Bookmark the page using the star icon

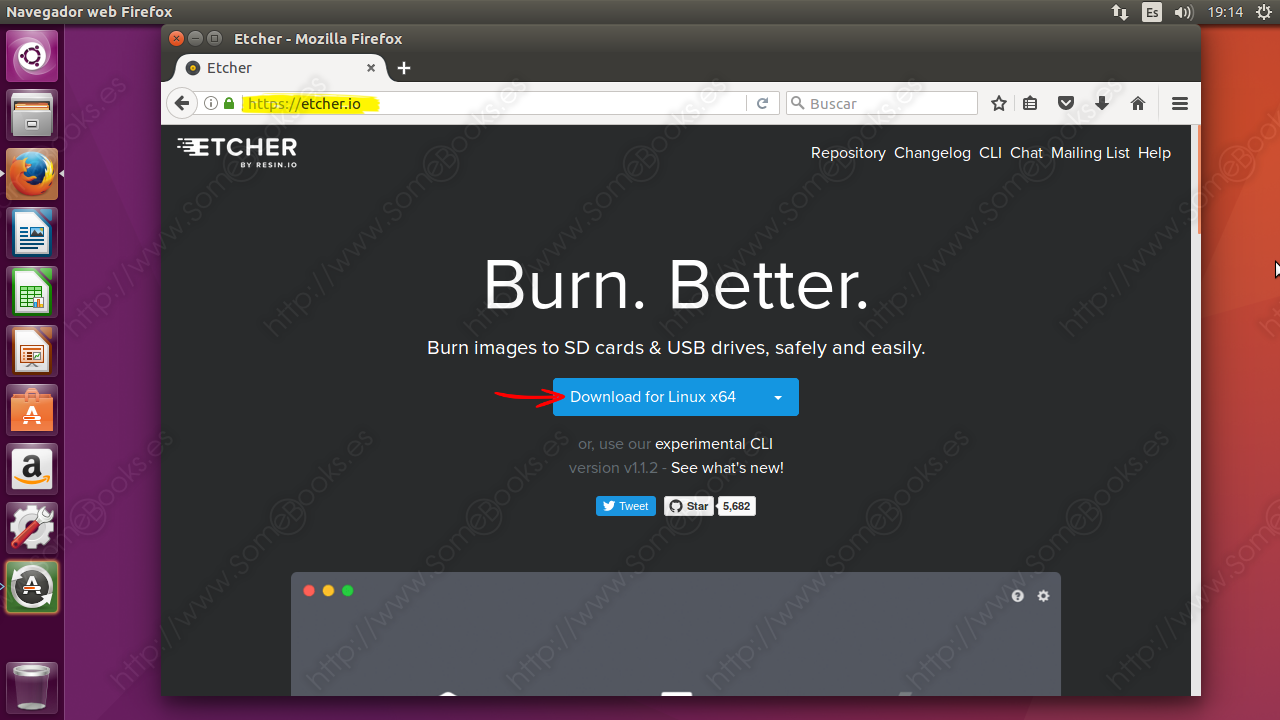[998, 103]
